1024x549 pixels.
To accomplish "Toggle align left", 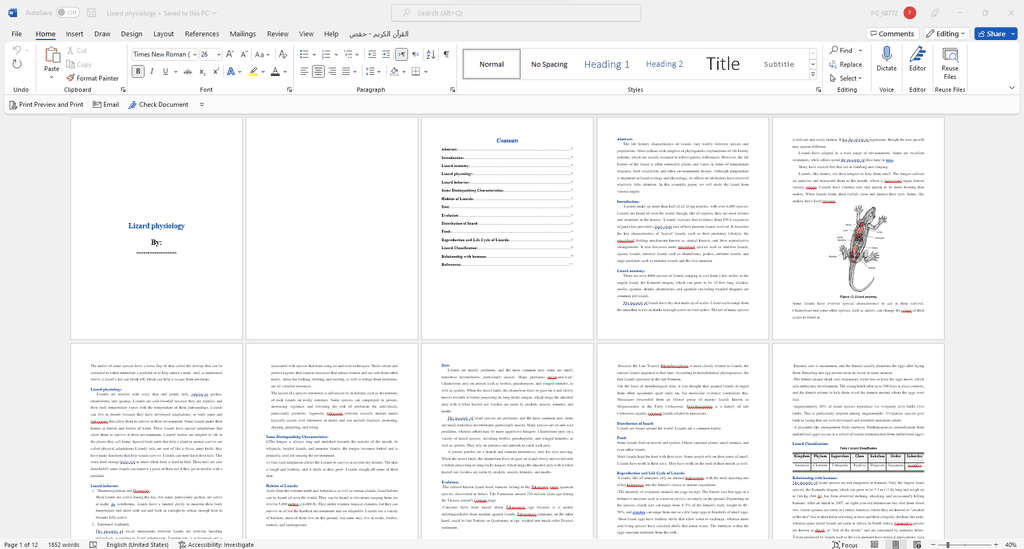I will [x=304, y=71].
